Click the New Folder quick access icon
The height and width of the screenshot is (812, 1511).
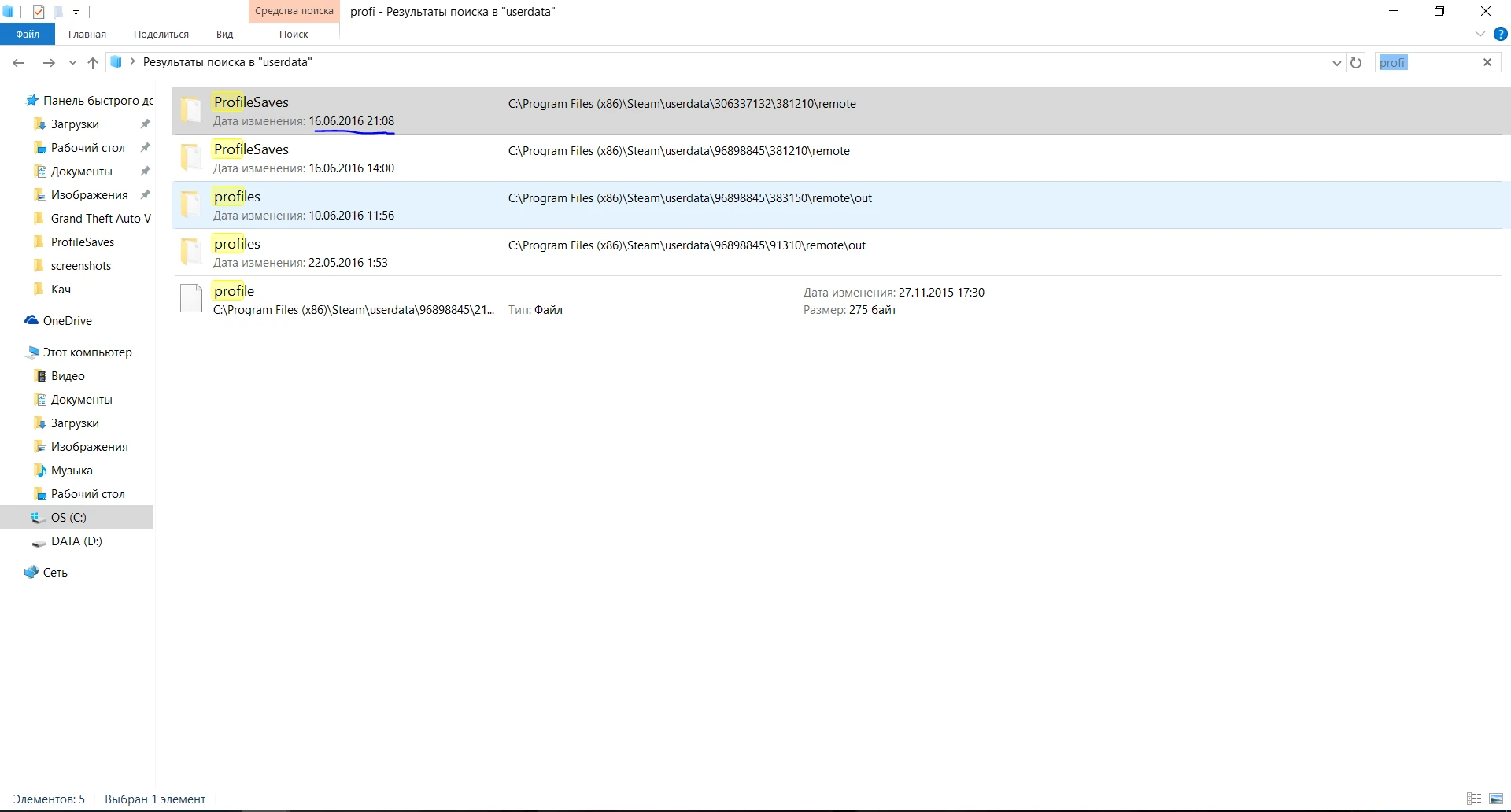58,12
